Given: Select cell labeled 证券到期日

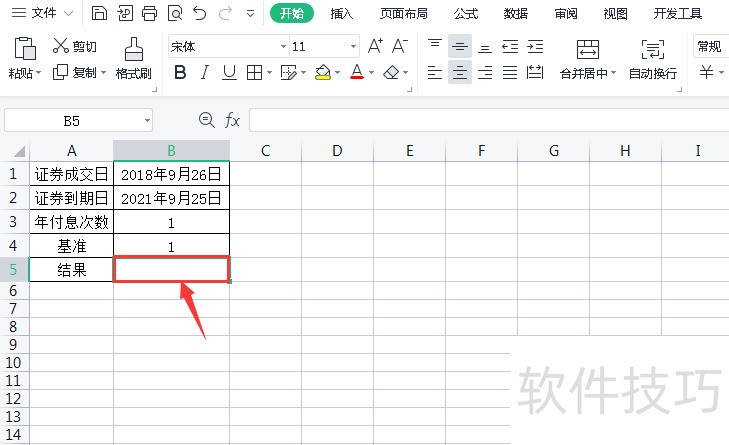Looking at the screenshot, I should [71, 198].
